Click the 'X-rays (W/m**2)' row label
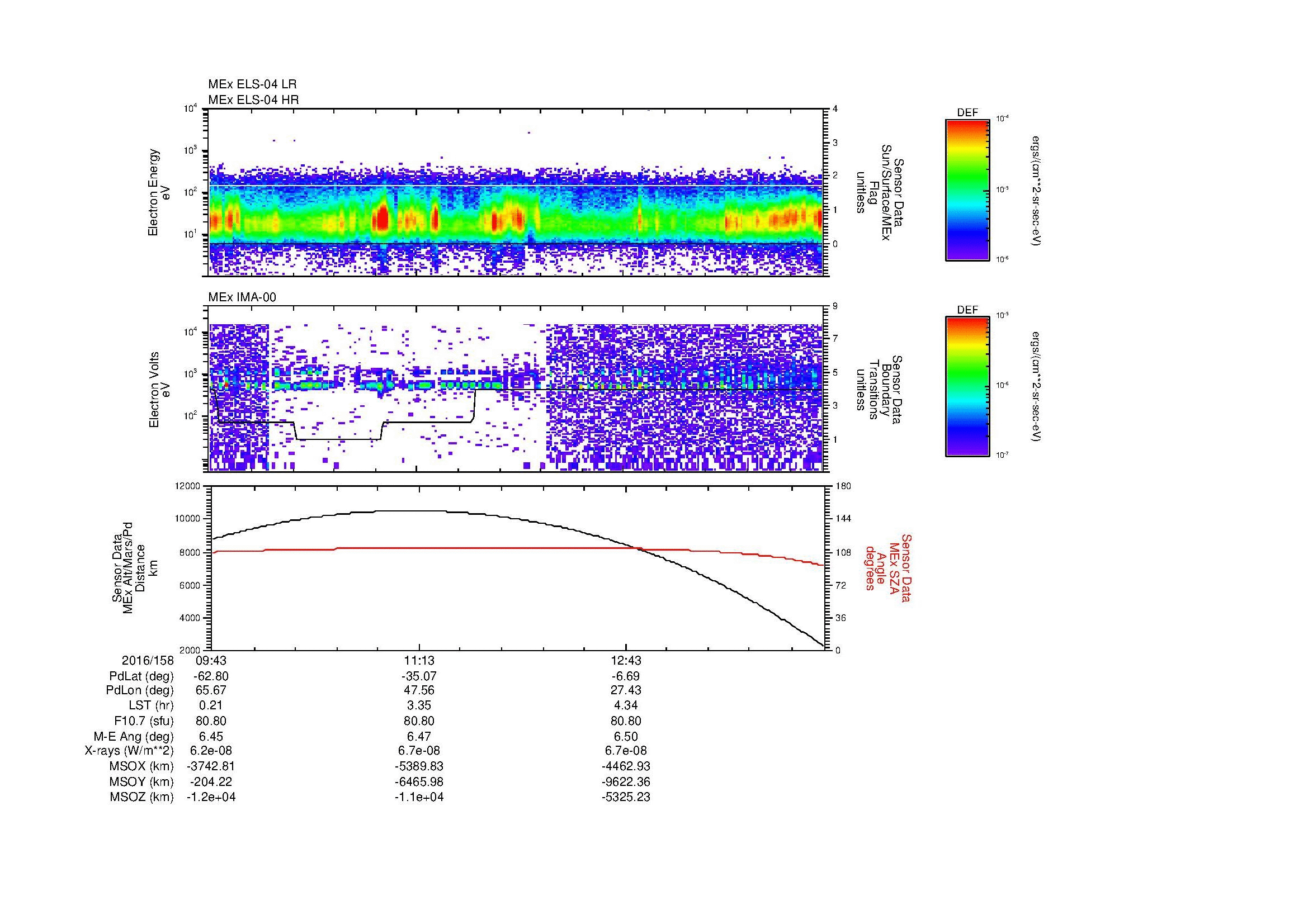This screenshot has height=924, width=1308. pos(129,751)
